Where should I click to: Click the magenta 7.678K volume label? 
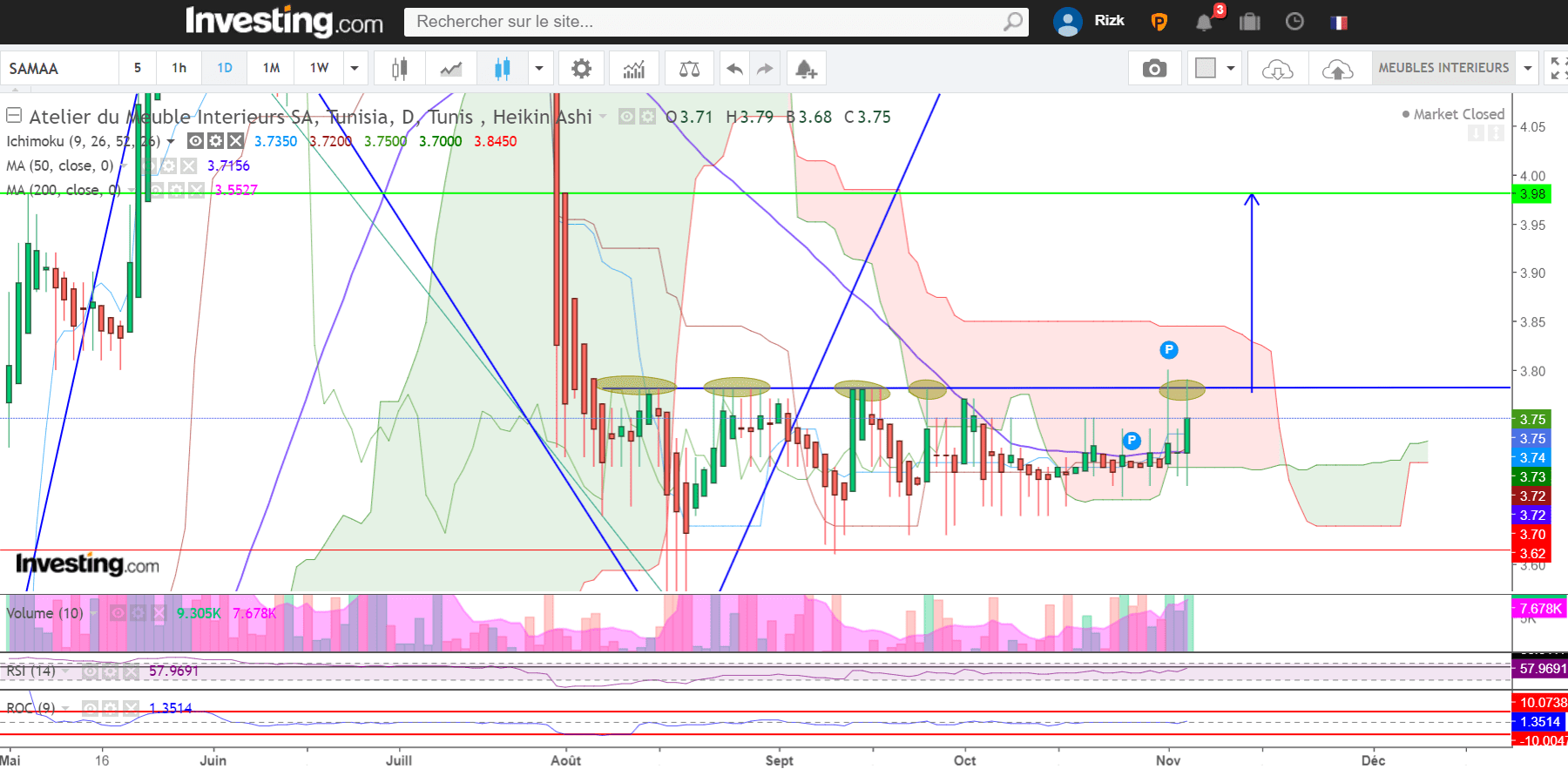(1539, 609)
